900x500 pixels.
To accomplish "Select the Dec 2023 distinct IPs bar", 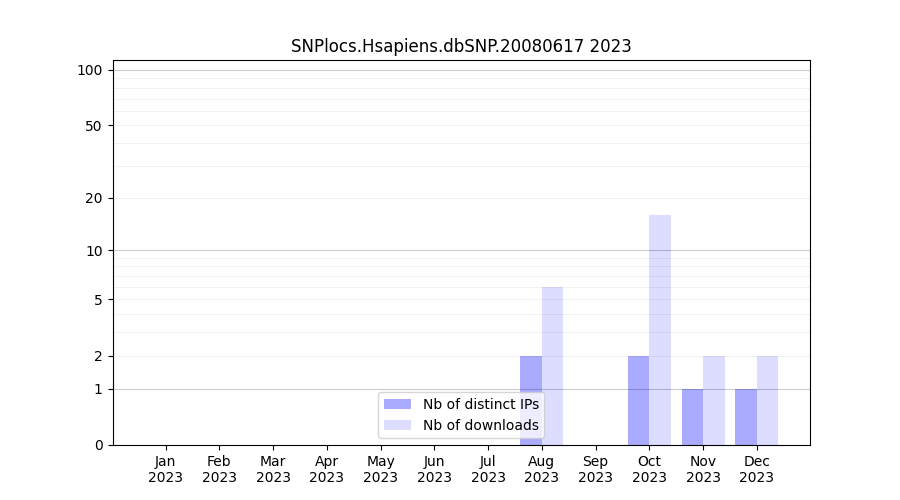I will pos(746,417).
